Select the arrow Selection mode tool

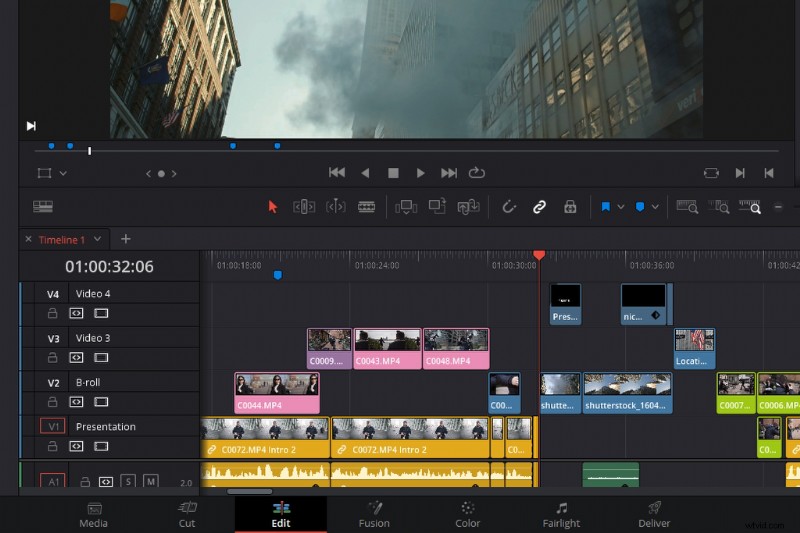coord(272,207)
